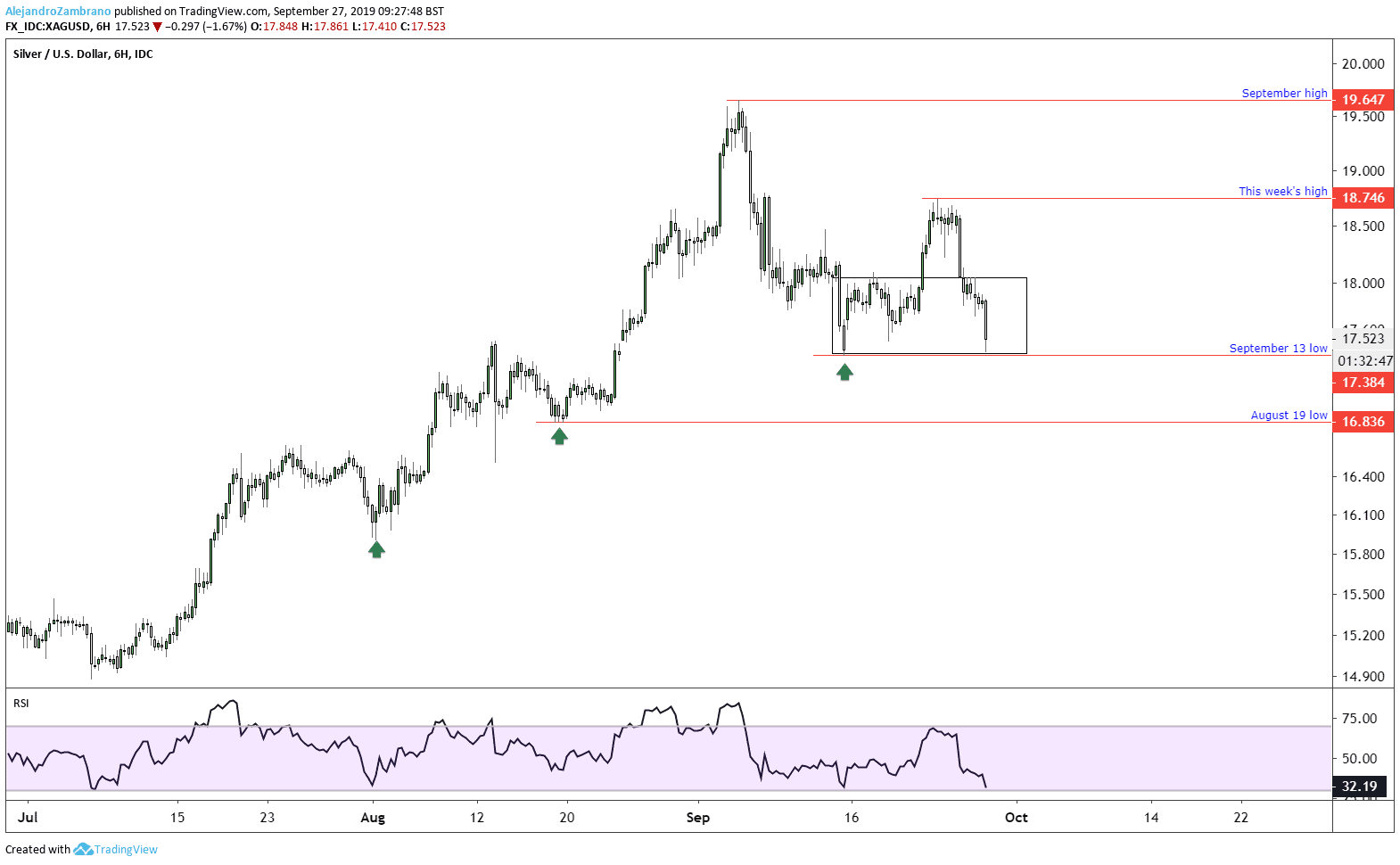The image size is (1400, 865).
Task: Click the Aug date axis label
Action: pyautogui.click(x=373, y=818)
